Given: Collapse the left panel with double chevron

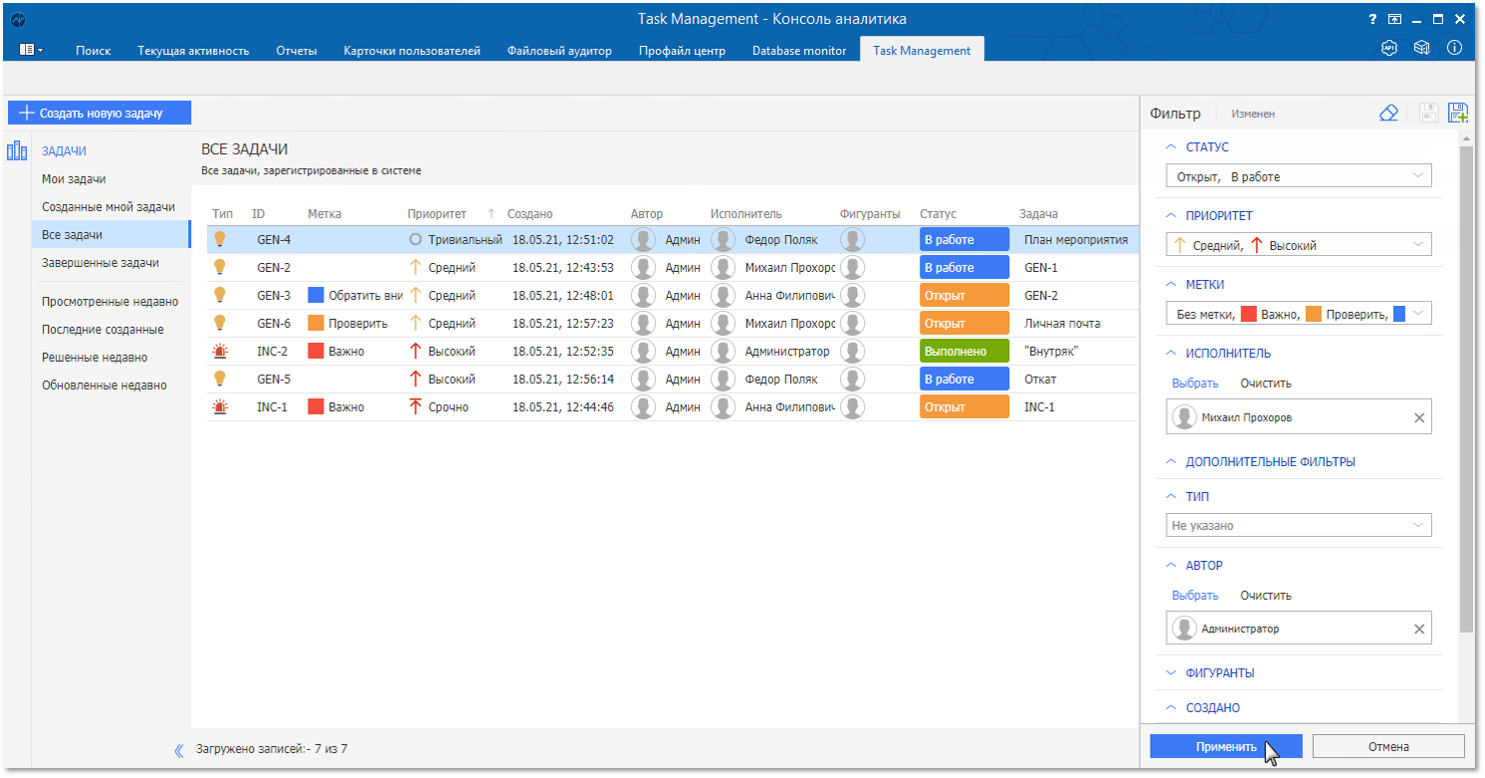Looking at the screenshot, I should point(179,749).
